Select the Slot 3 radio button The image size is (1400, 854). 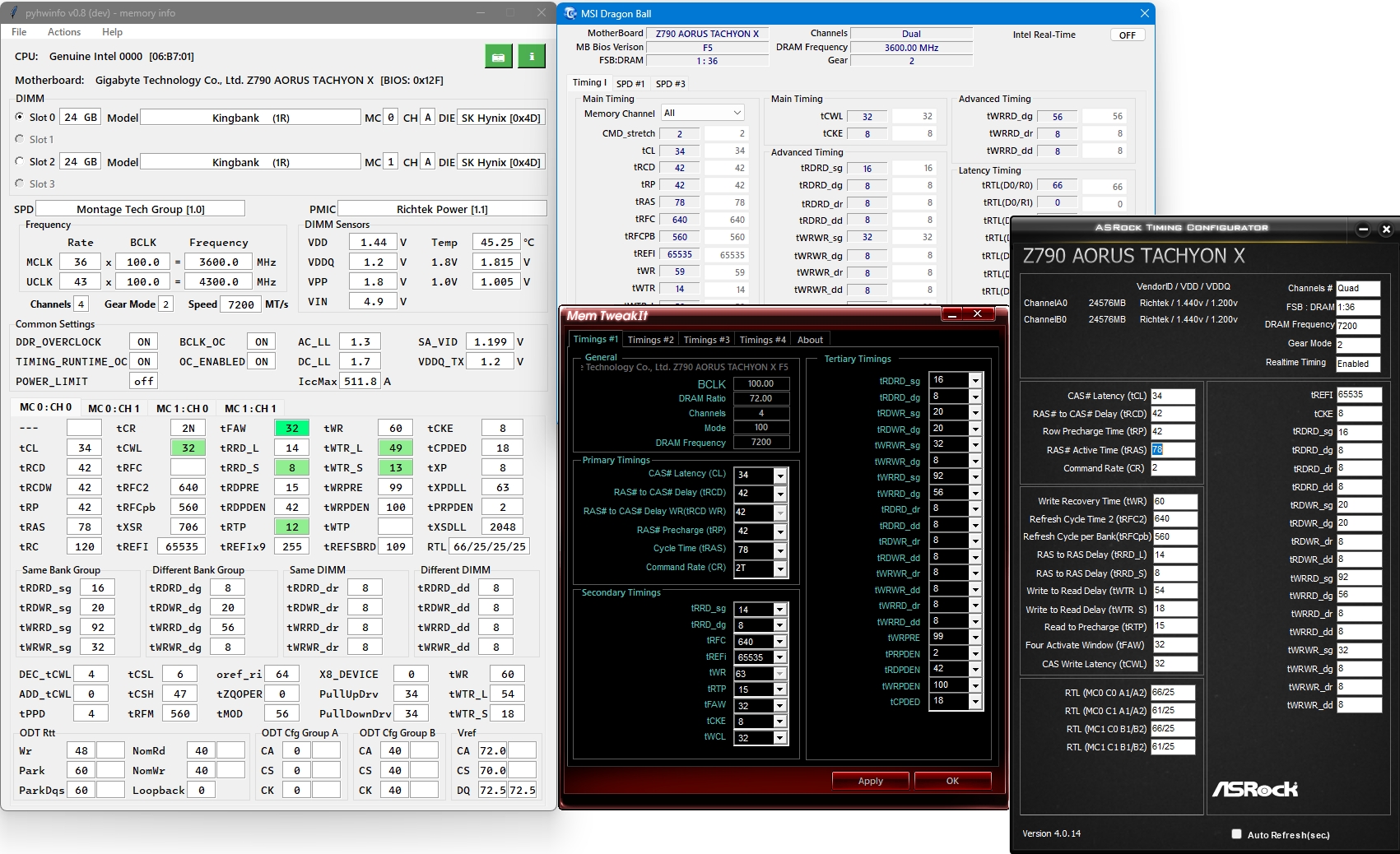tap(20, 183)
